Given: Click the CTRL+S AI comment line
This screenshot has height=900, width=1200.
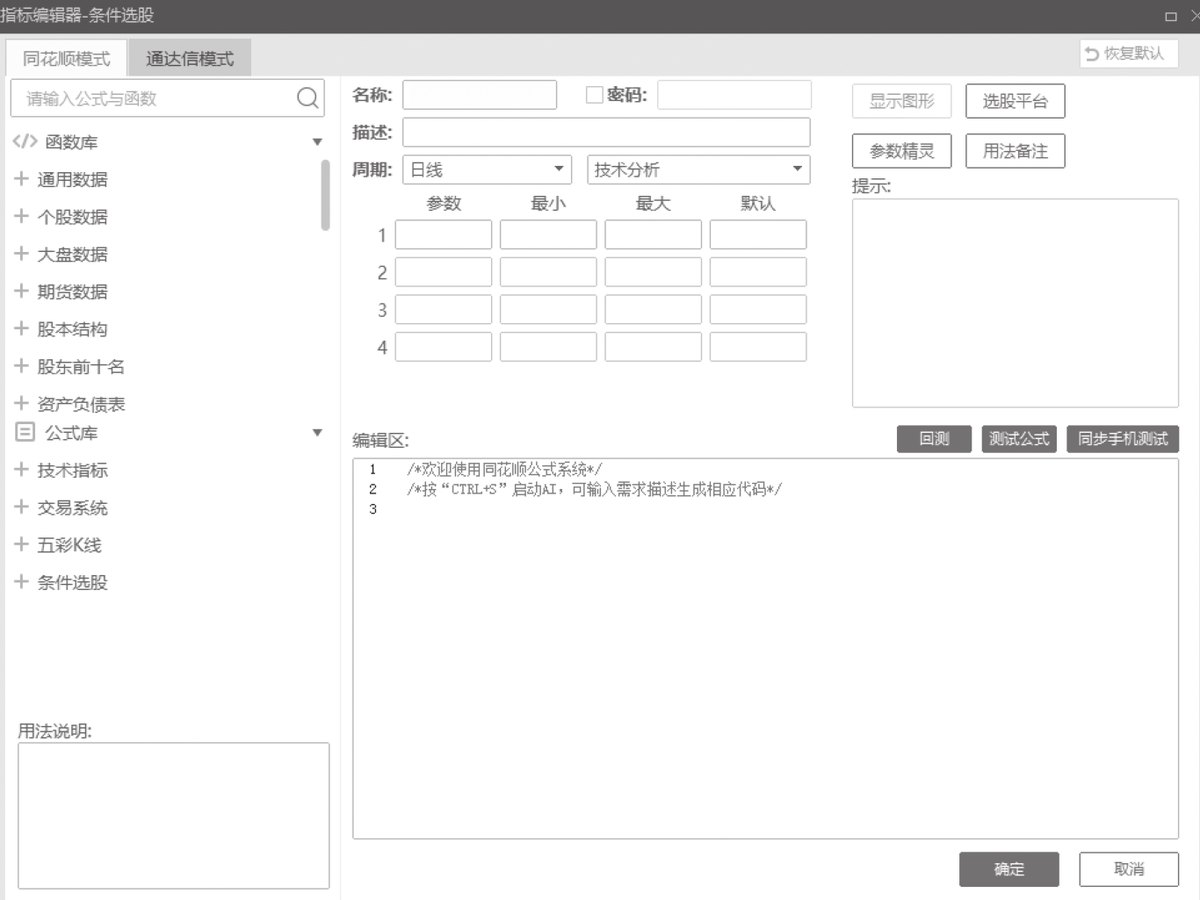Looking at the screenshot, I should tap(594, 490).
